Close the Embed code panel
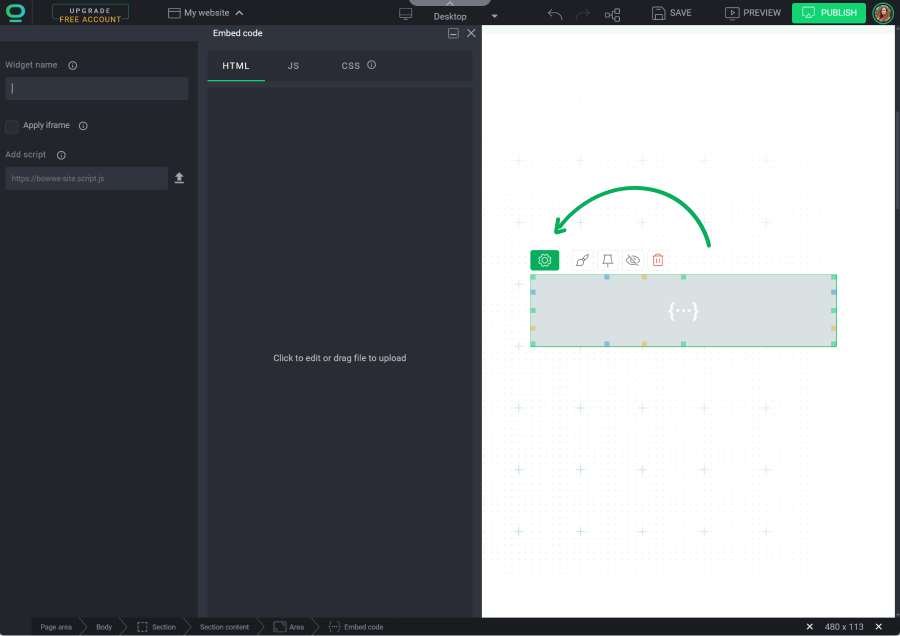Screen dimensions: 900x636 (x=471, y=33)
